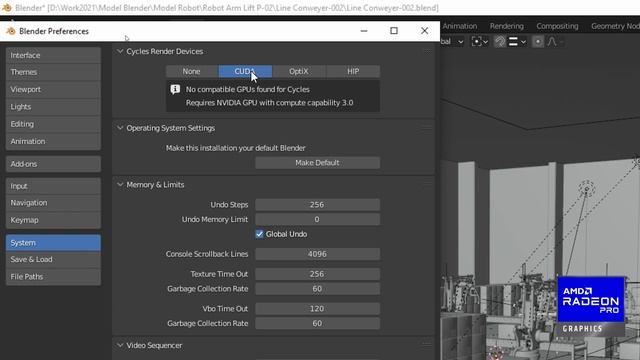Open the Input preferences section
This screenshot has height=360, width=640.
[x=53, y=186]
